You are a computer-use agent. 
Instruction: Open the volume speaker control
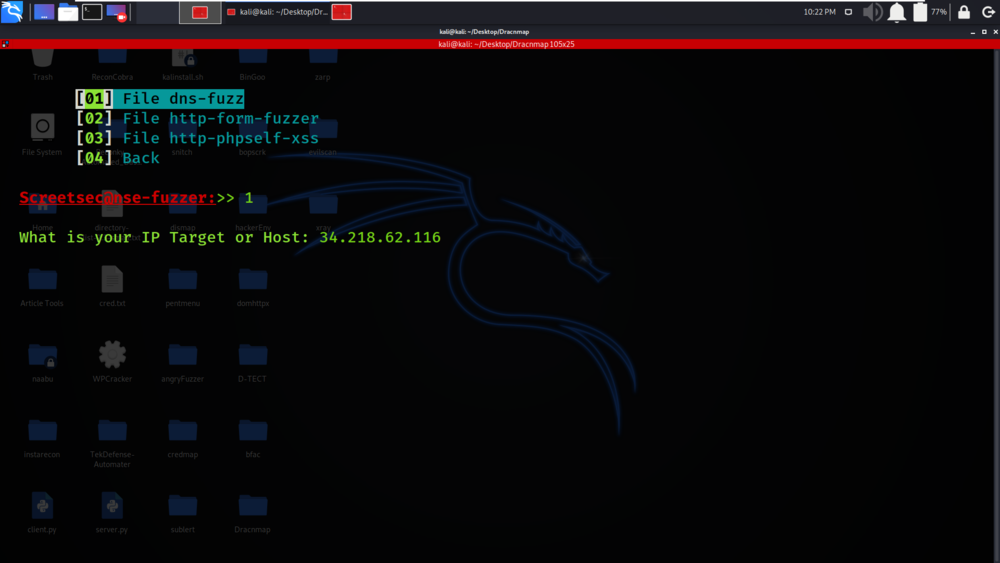tap(872, 12)
